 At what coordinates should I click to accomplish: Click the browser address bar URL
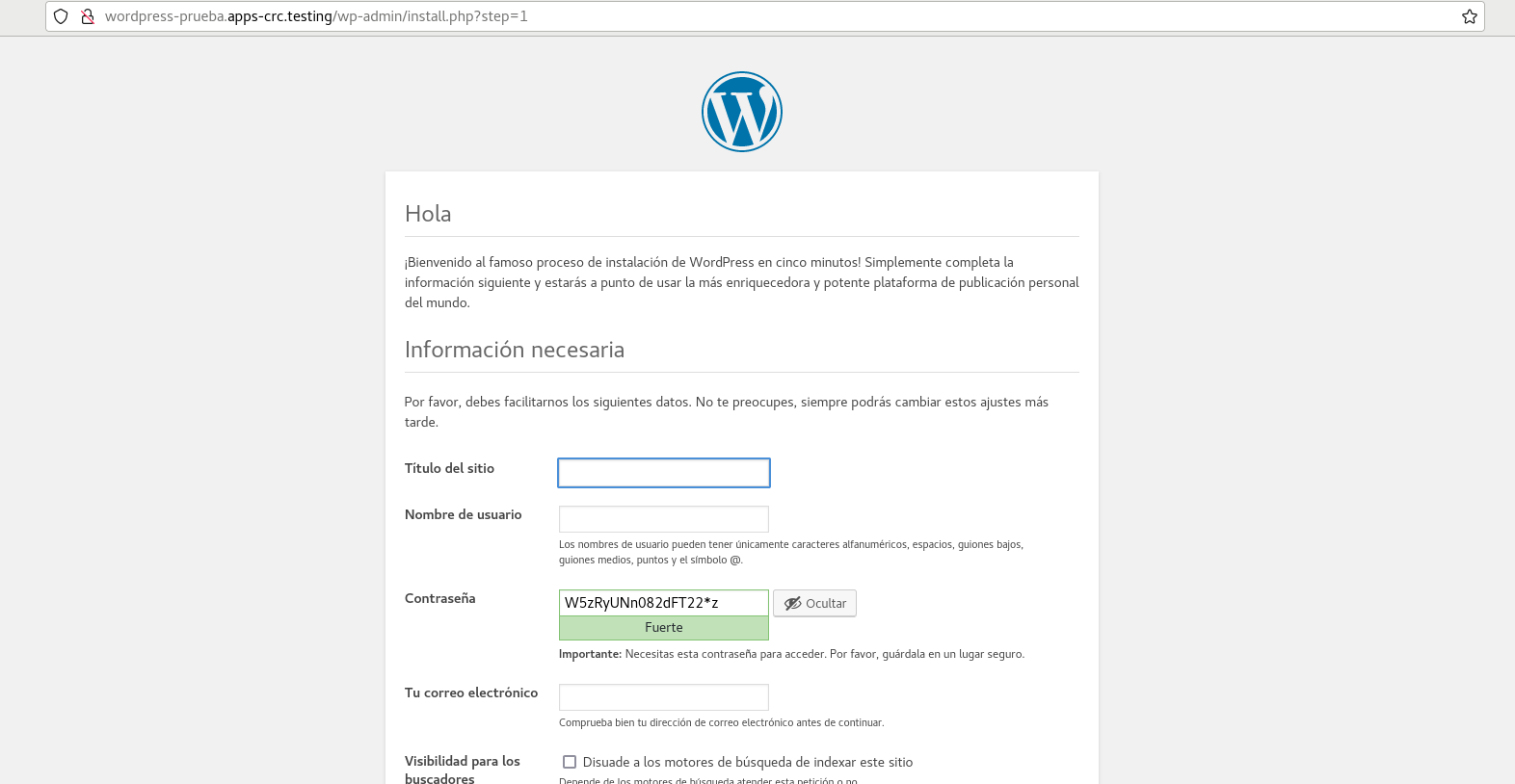pos(316,16)
